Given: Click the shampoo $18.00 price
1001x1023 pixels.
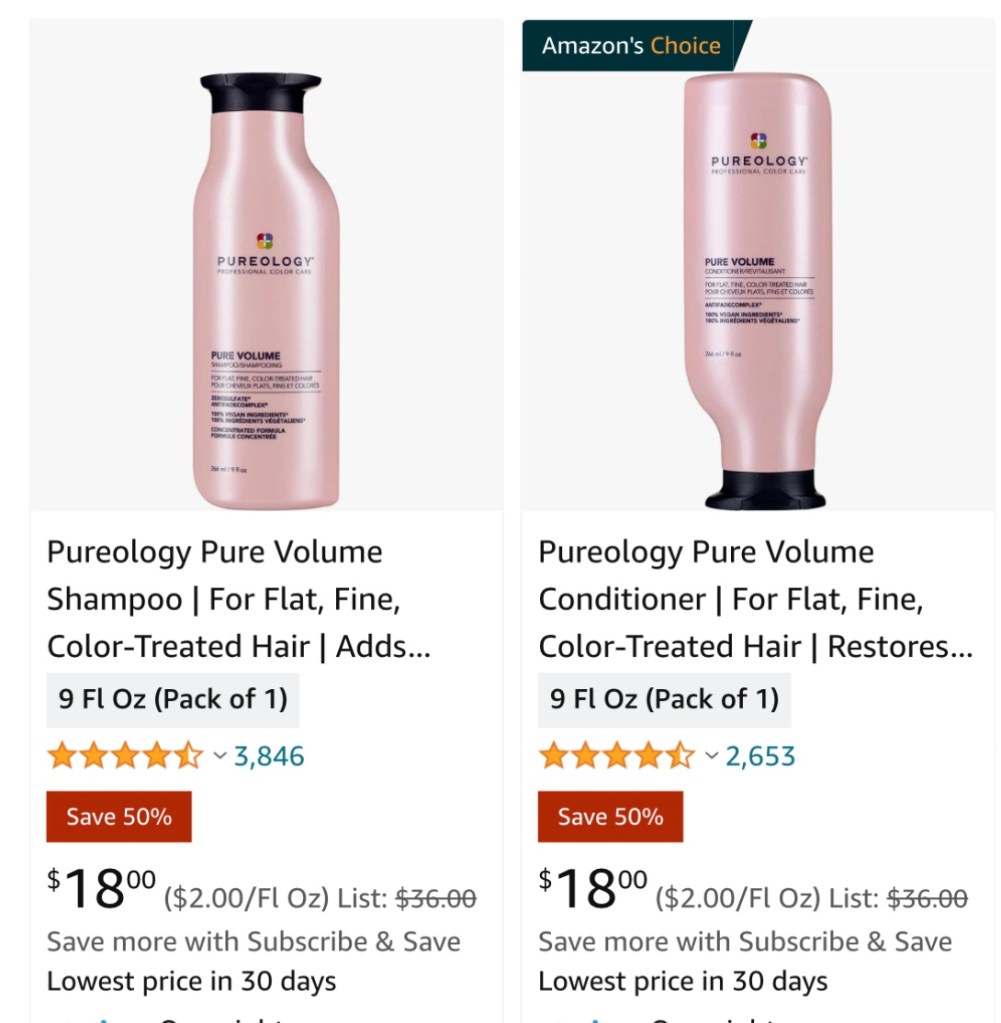Looking at the screenshot, I should 101,888.
